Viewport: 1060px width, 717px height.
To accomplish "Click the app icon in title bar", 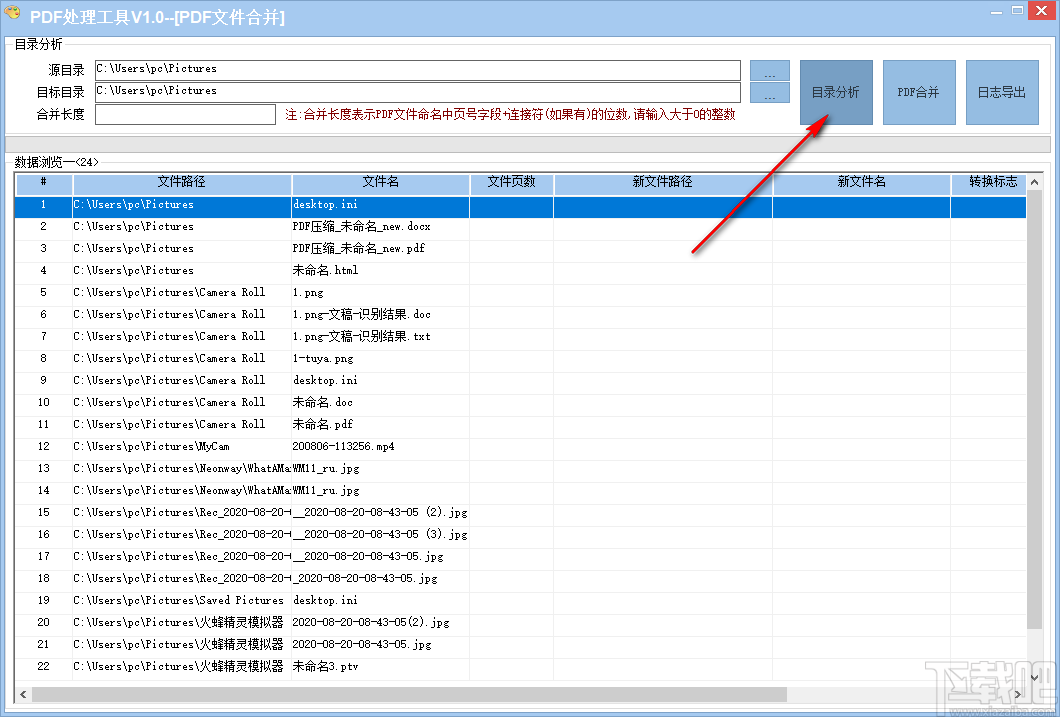I will 13,14.
